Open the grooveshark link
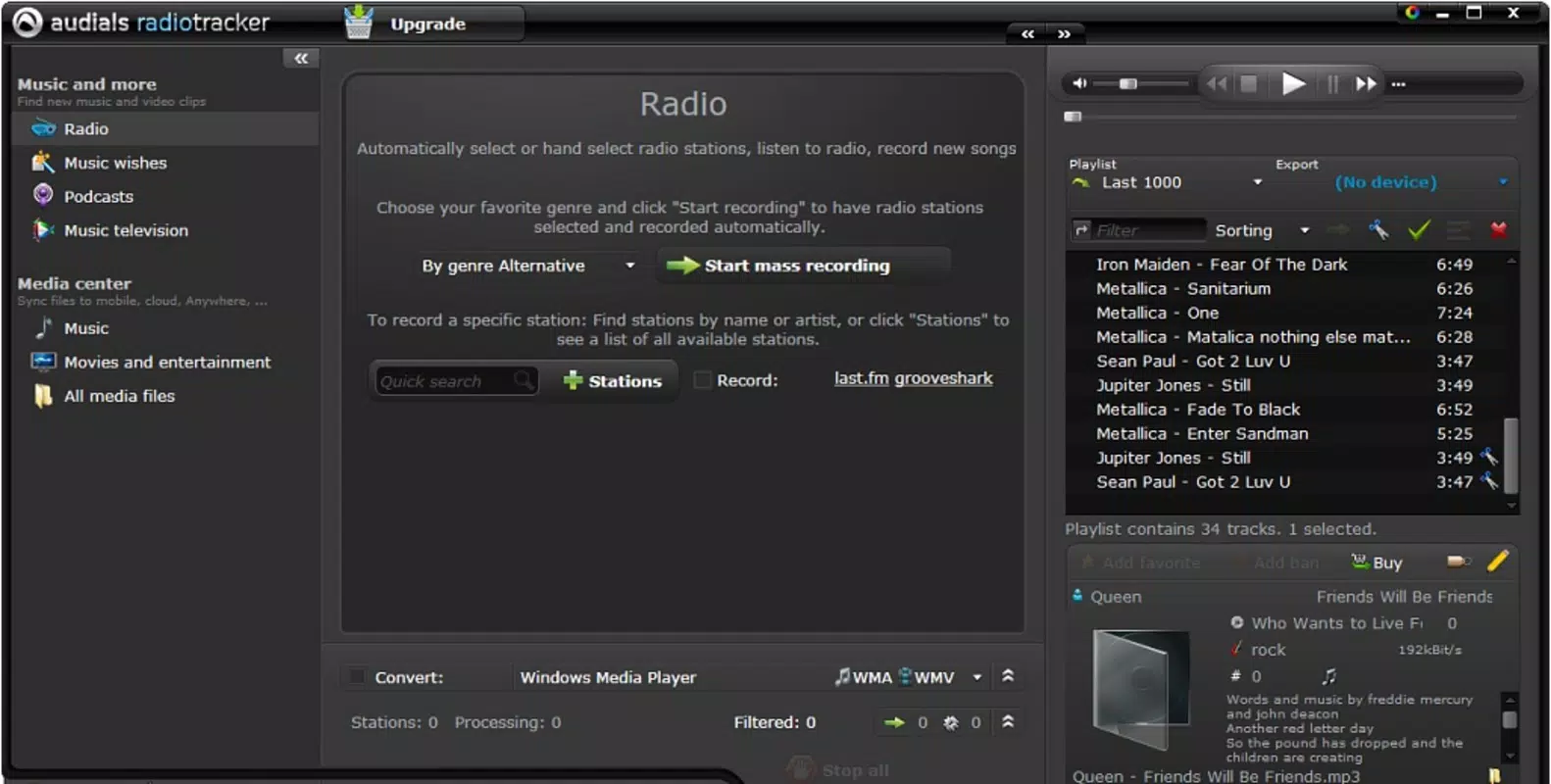The image size is (1551, 784). click(943, 378)
